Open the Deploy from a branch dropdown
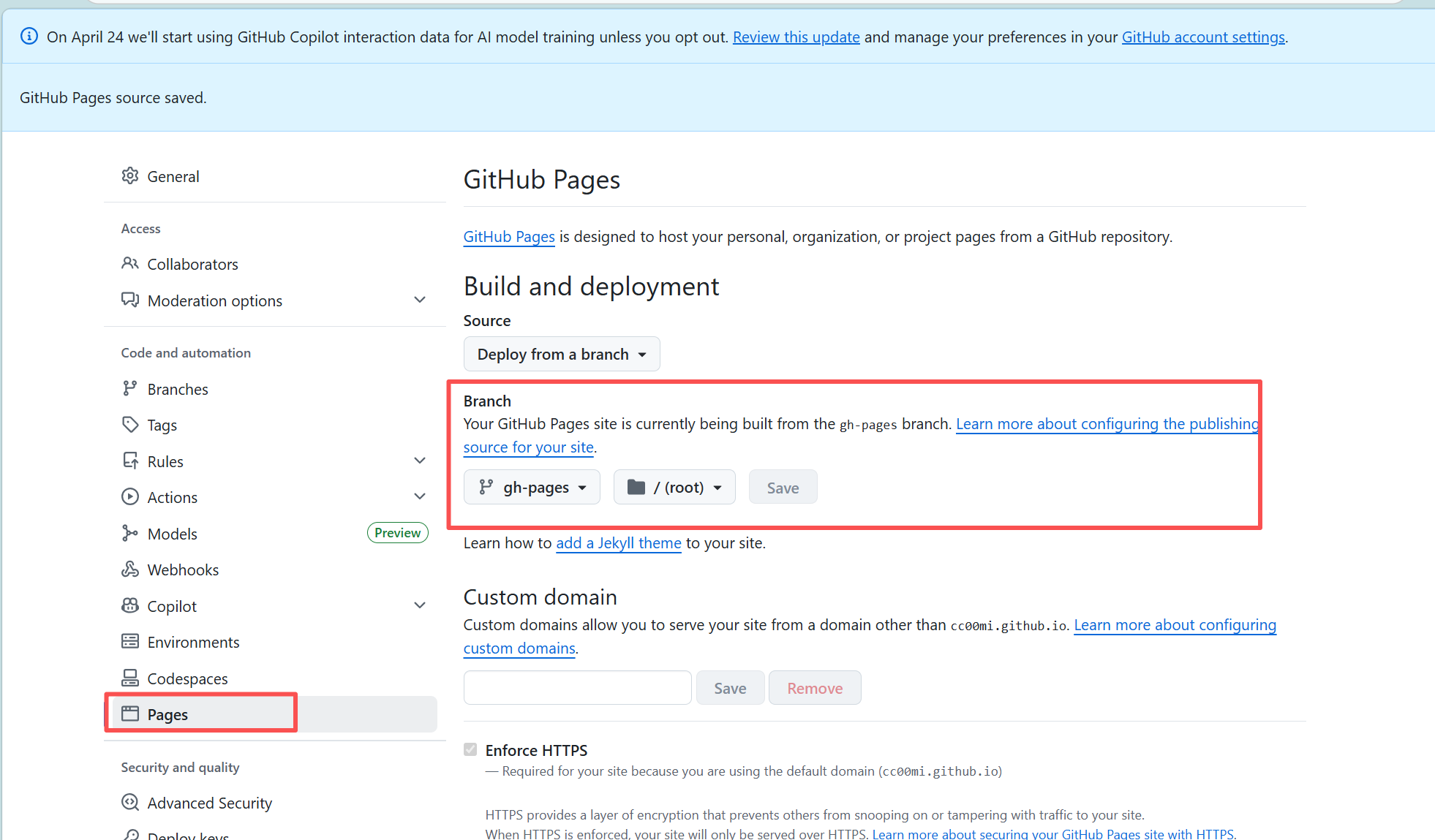Screen dimensions: 1435x840 [562, 354]
